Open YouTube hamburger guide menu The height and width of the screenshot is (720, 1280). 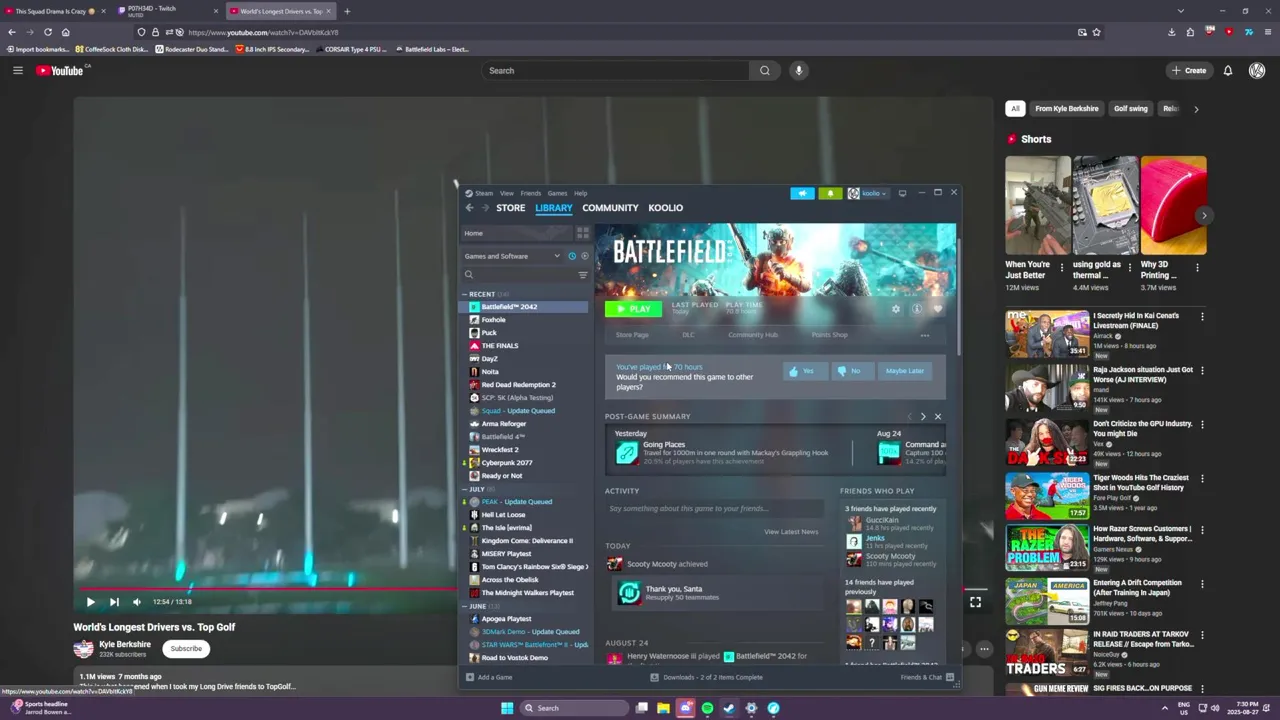point(17,70)
